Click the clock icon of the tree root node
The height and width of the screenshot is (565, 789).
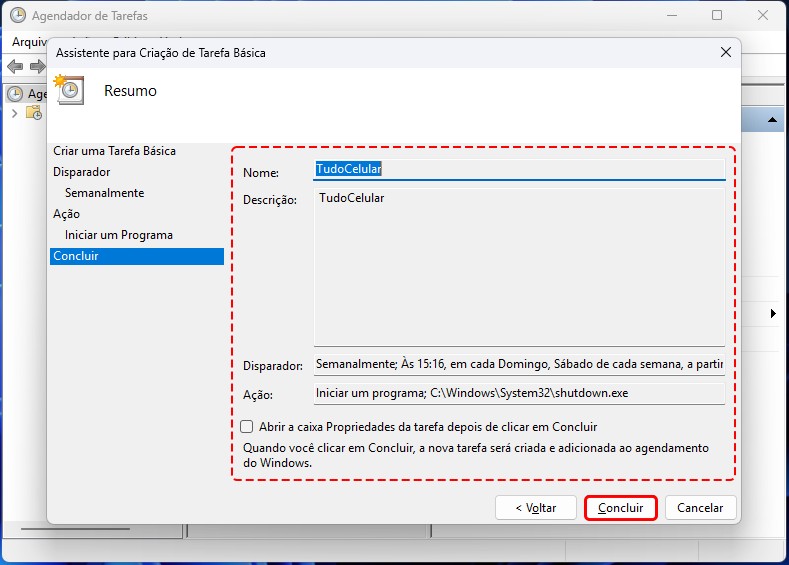15,94
